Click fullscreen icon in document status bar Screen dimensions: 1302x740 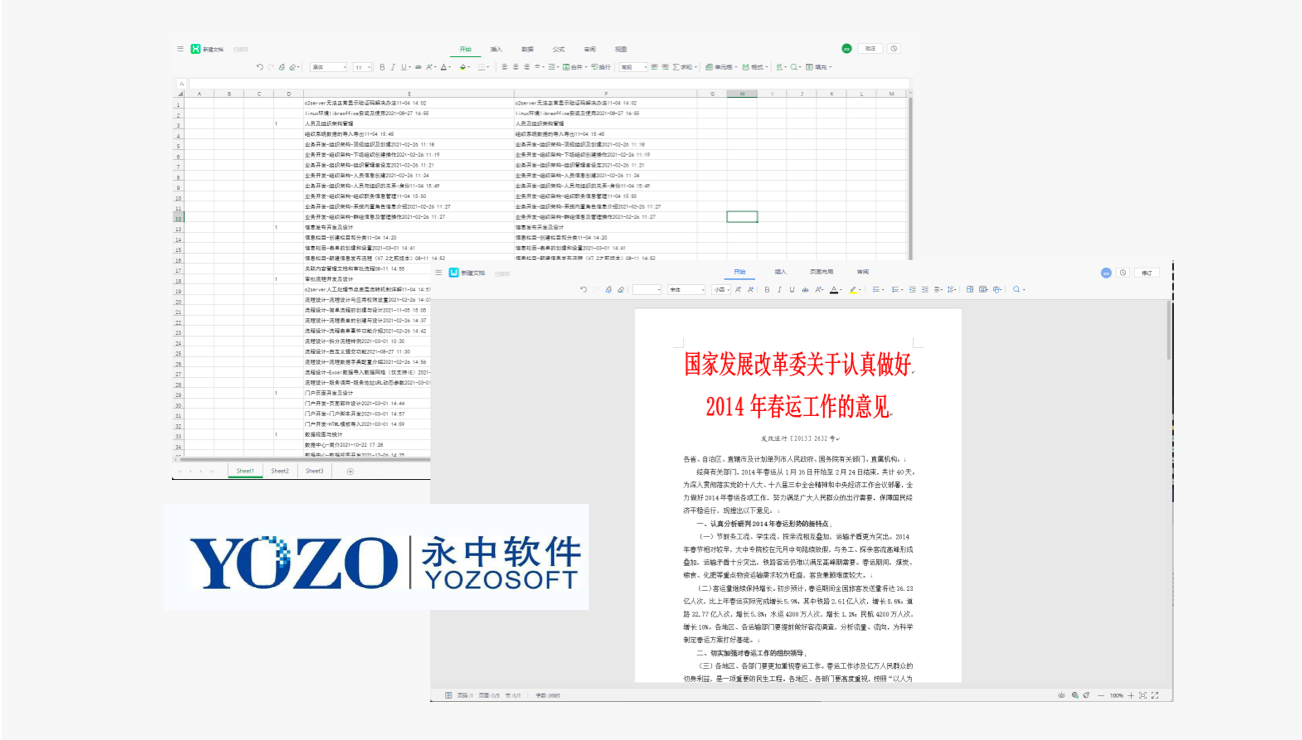tap(1155, 695)
